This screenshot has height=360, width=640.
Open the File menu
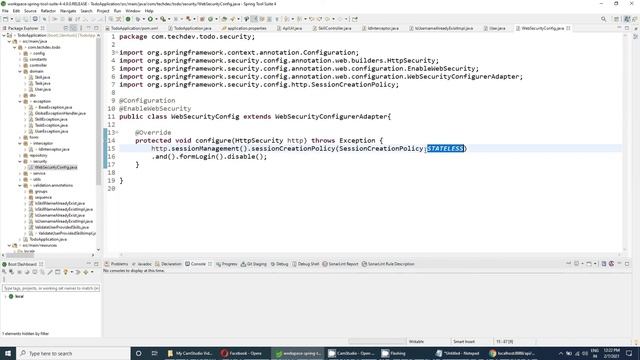point(5,11)
